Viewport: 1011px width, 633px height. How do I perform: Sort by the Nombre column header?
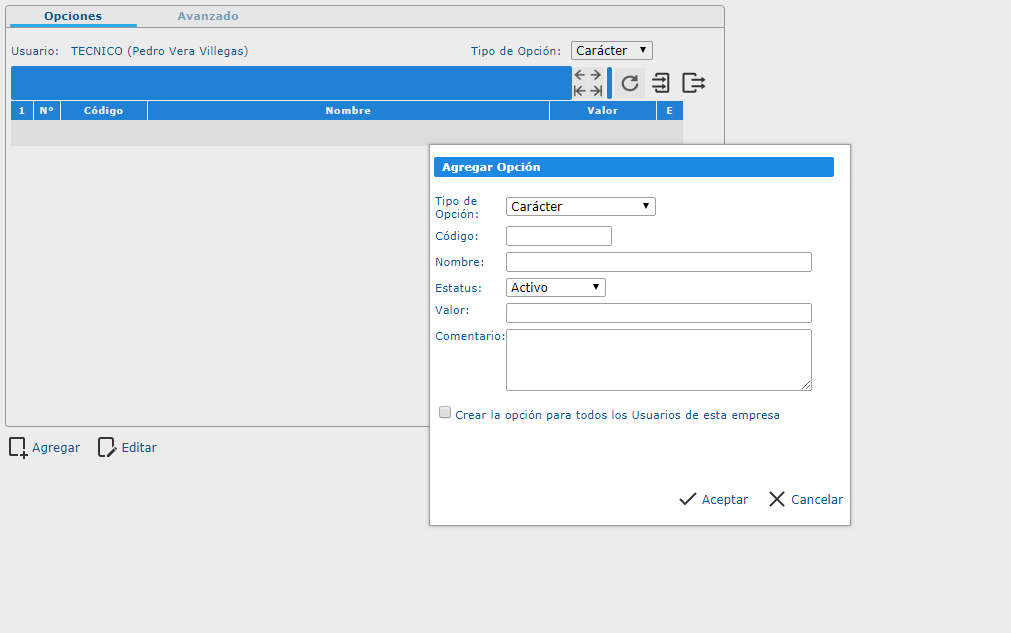coord(348,110)
